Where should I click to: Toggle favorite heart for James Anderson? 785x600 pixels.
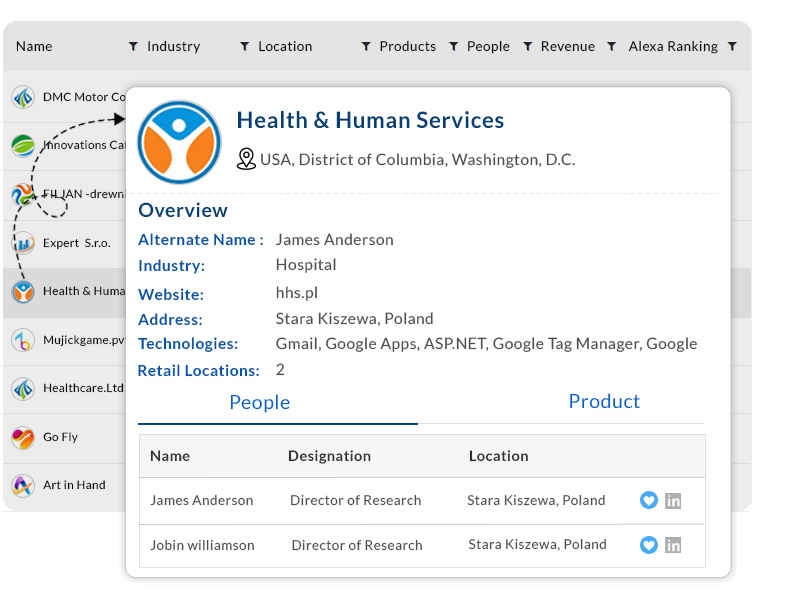tap(649, 500)
